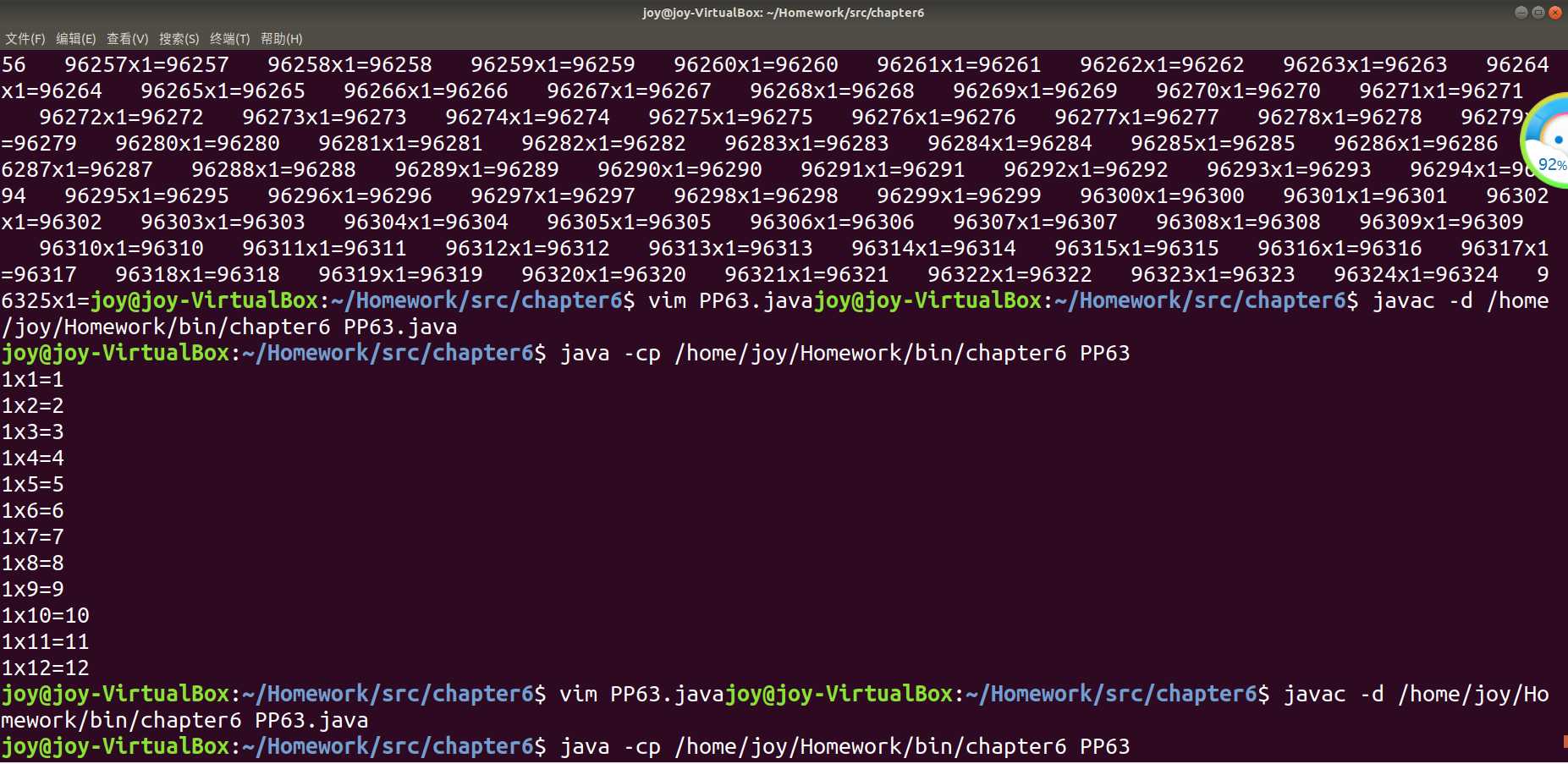Click the last prompt's java -cp command
The height and width of the screenshot is (764, 1568).
click(x=845, y=747)
